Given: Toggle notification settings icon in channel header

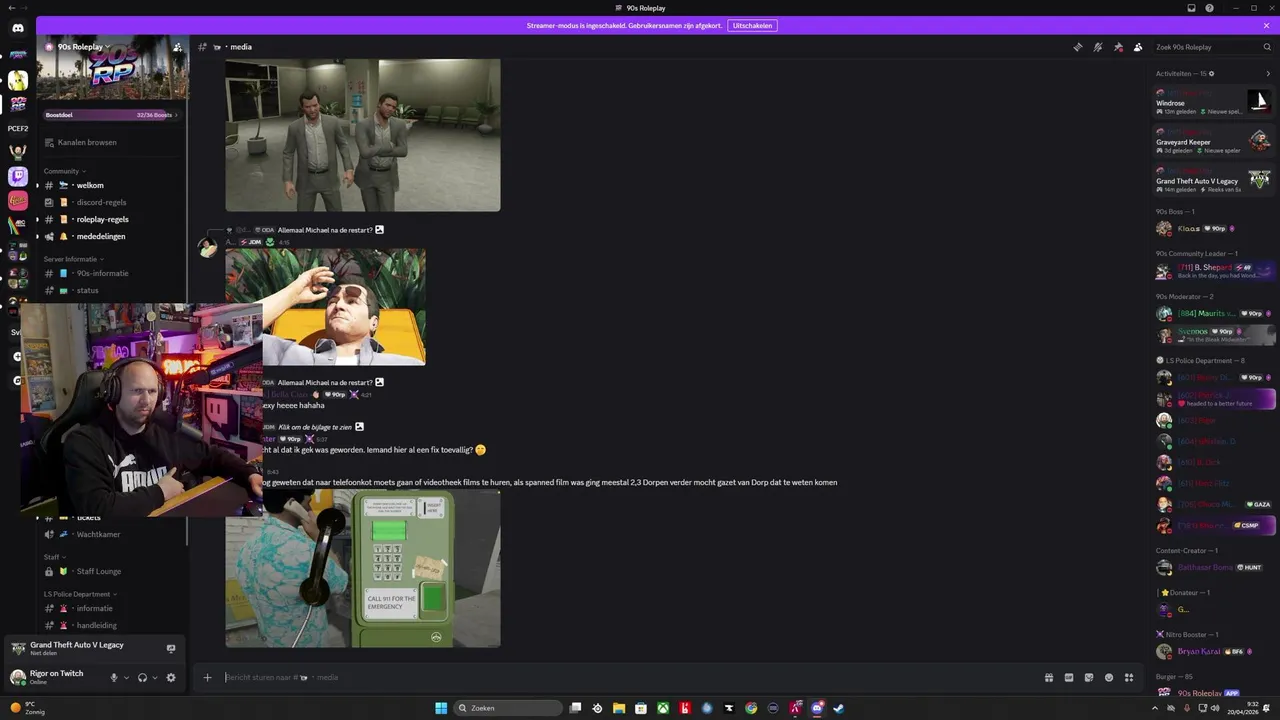Looking at the screenshot, I should coord(1098,47).
